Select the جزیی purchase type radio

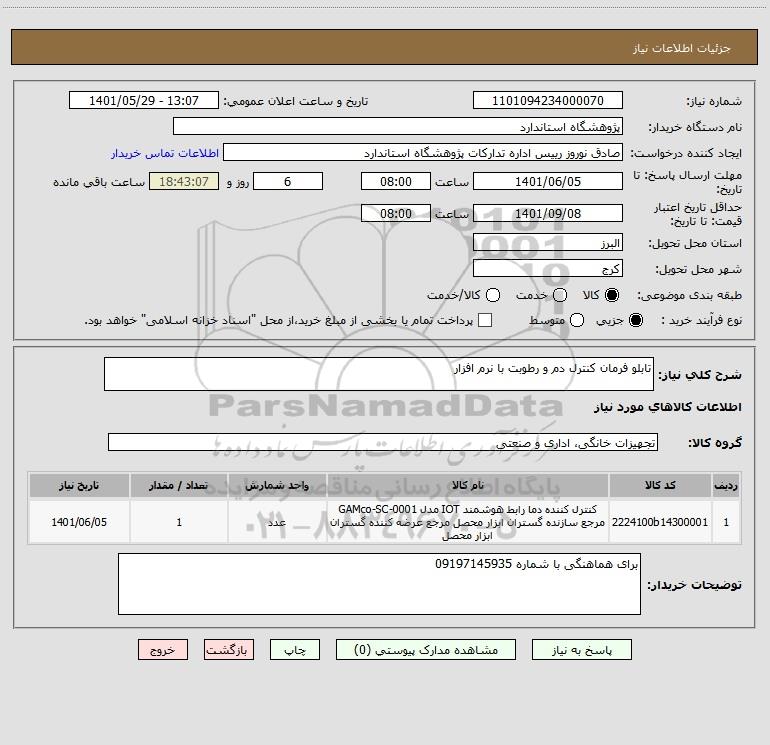click(636, 320)
